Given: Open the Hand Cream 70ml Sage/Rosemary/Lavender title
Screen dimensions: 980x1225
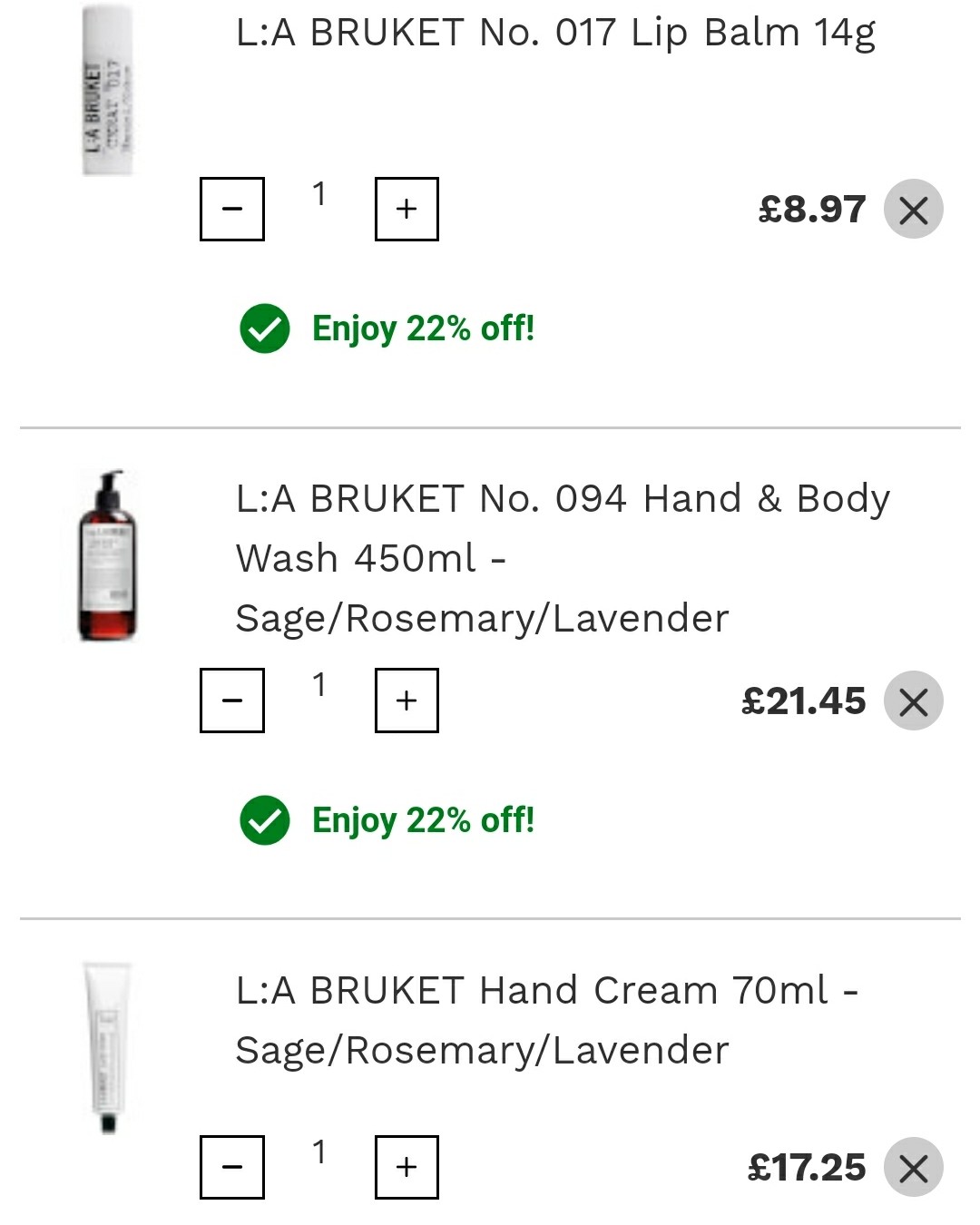Looking at the screenshot, I should point(547,1020).
